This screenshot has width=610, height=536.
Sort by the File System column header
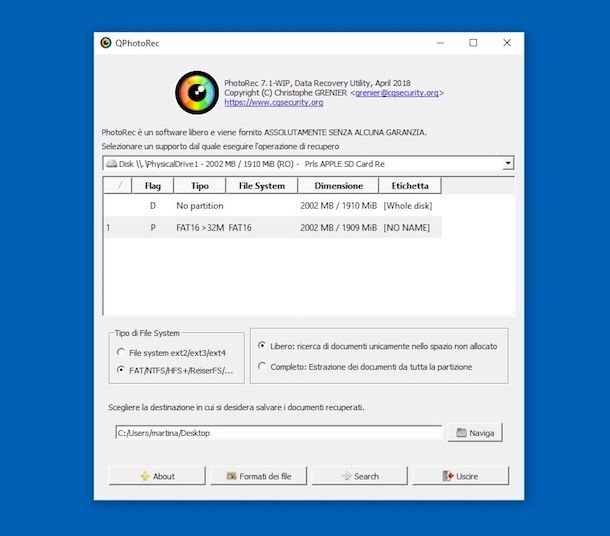point(262,186)
